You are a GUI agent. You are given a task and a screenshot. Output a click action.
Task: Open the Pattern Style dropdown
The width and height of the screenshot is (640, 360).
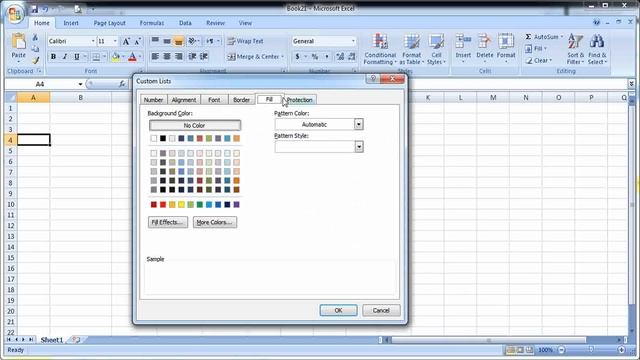(358, 147)
